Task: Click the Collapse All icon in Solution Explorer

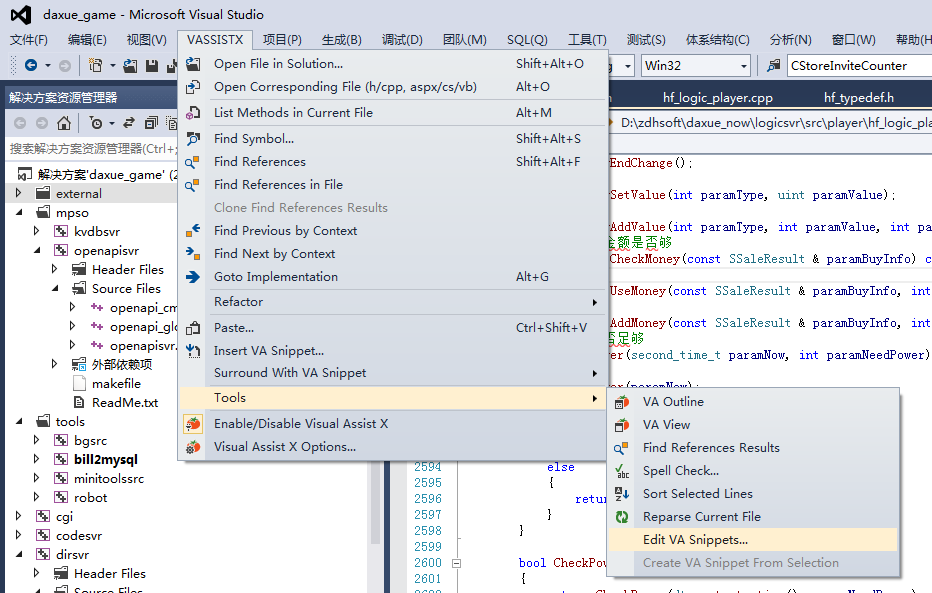Action: pyautogui.click(x=150, y=123)
